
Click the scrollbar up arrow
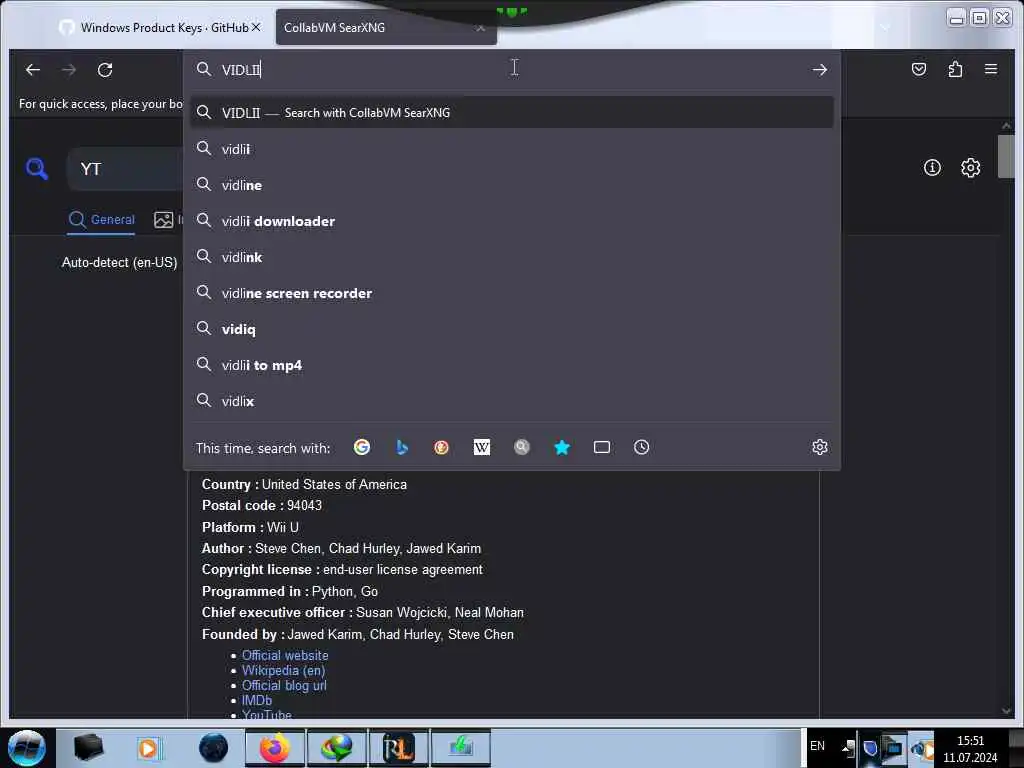(x=1006, y=125)
